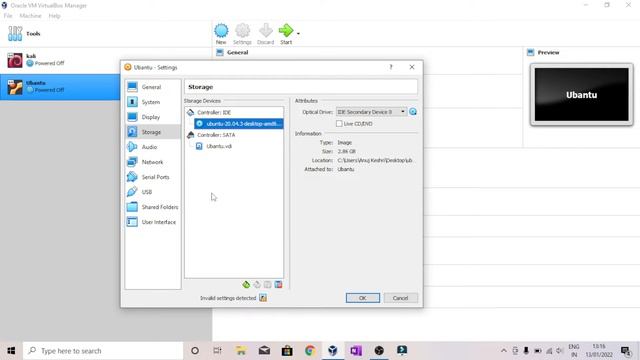Open Microsoft Store from taskbar
Screen dimensions: 640x360
[287, 351]
